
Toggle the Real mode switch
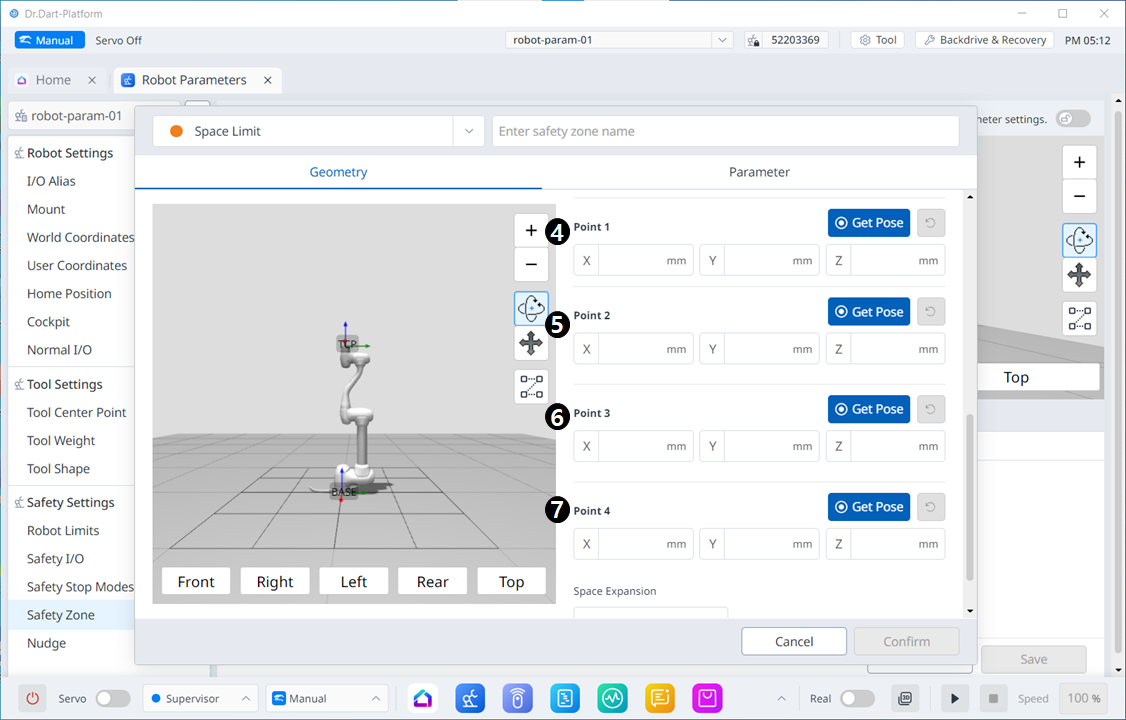(857, 698)
